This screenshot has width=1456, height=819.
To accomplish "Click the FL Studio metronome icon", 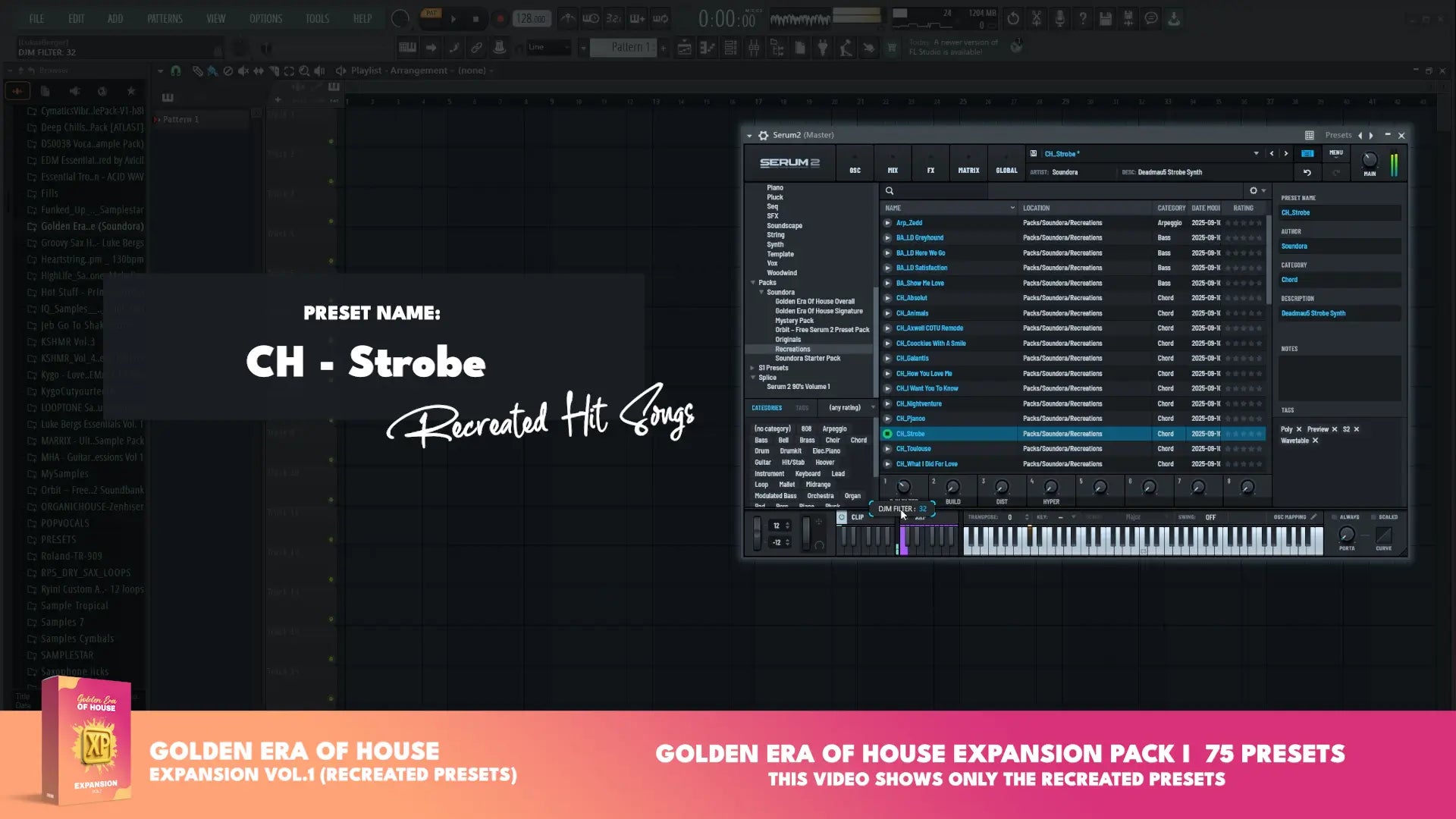I will point(567,19).
